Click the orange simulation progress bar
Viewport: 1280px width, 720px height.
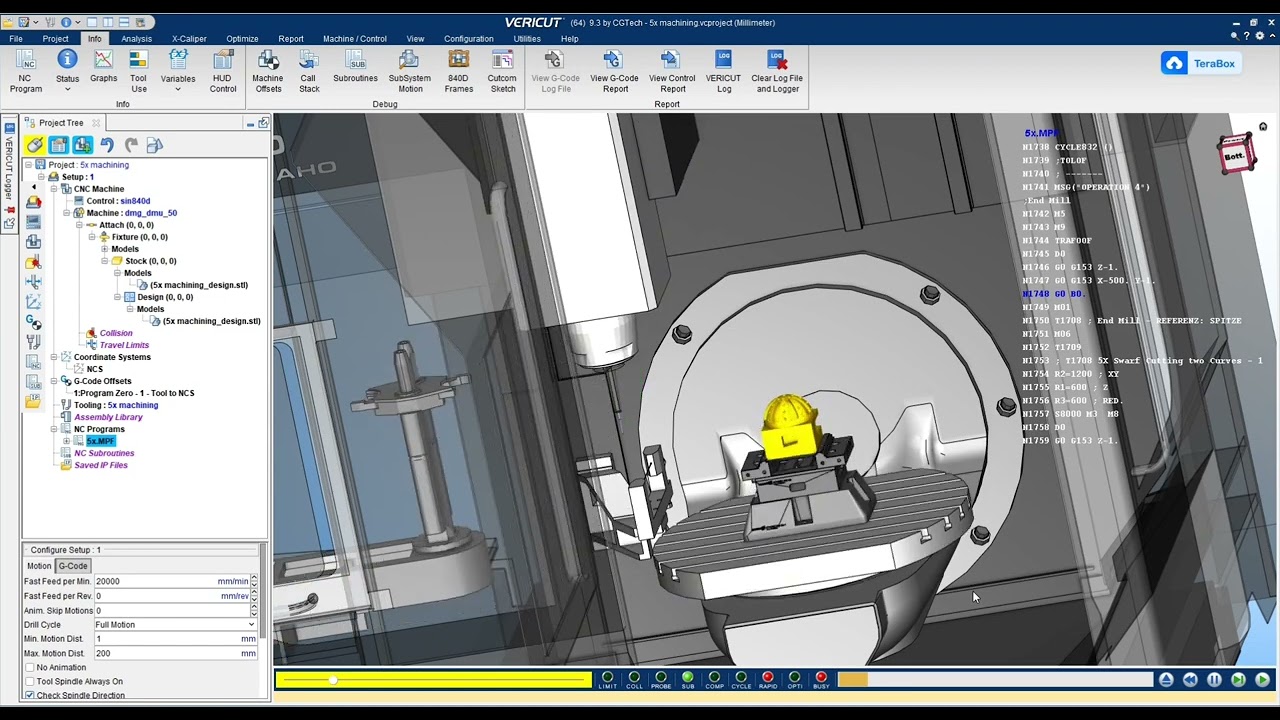(x=853, y=680)
